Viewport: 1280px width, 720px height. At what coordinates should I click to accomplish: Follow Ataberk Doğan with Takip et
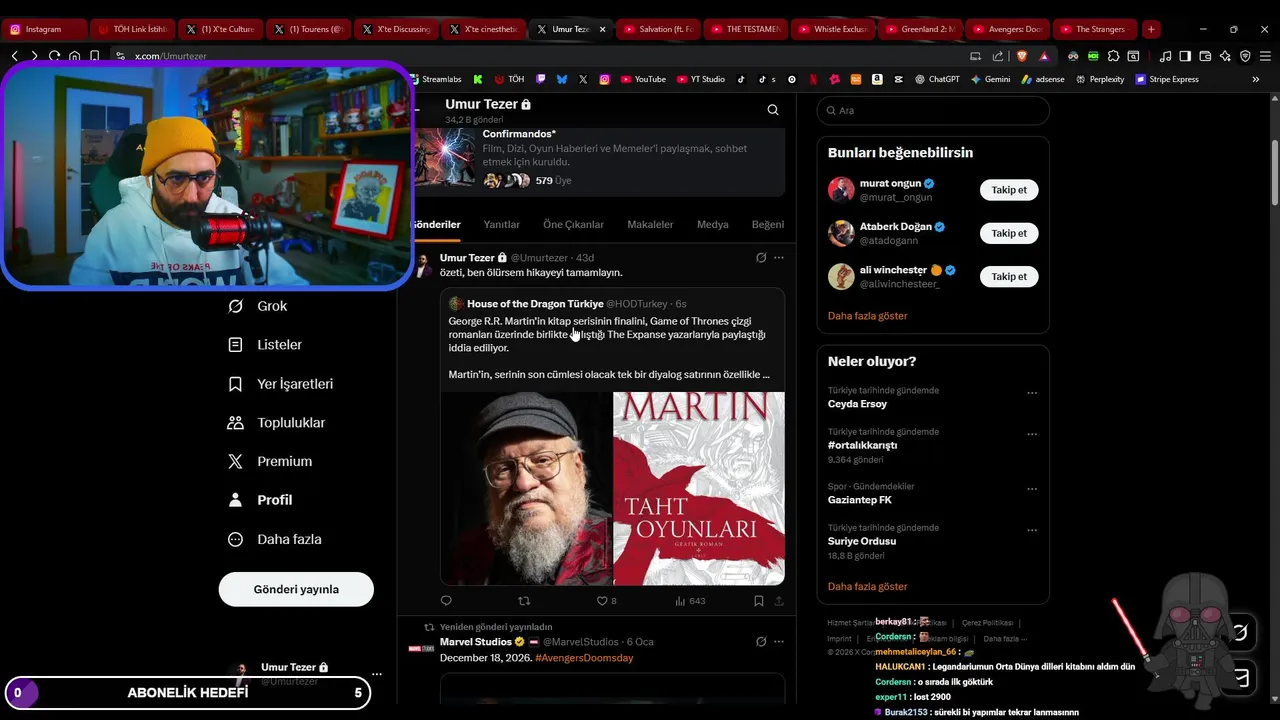pos(1009,233)
